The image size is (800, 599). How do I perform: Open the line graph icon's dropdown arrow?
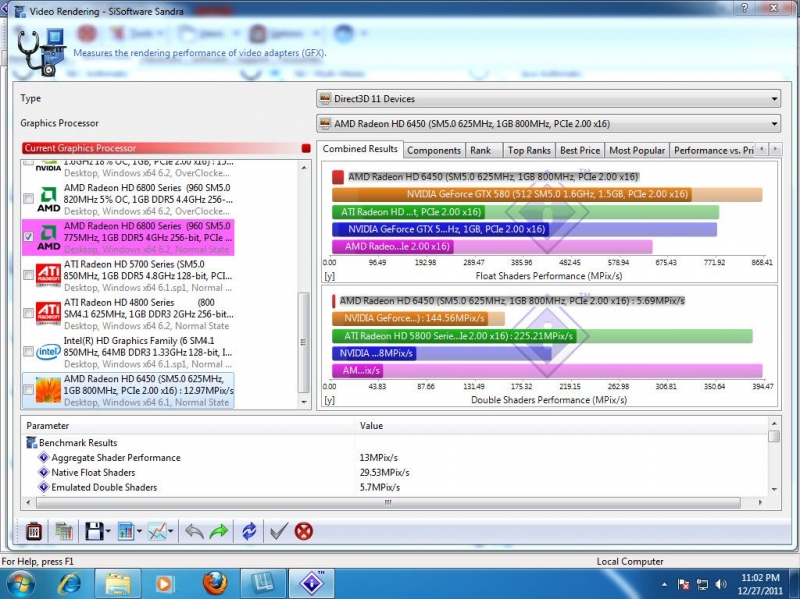170,532
